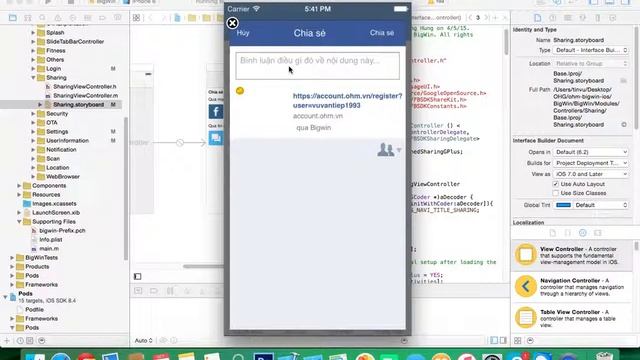Screen dimensions: 640x360
Task: Open the Issue navigator tab
Action: point(58,18)
